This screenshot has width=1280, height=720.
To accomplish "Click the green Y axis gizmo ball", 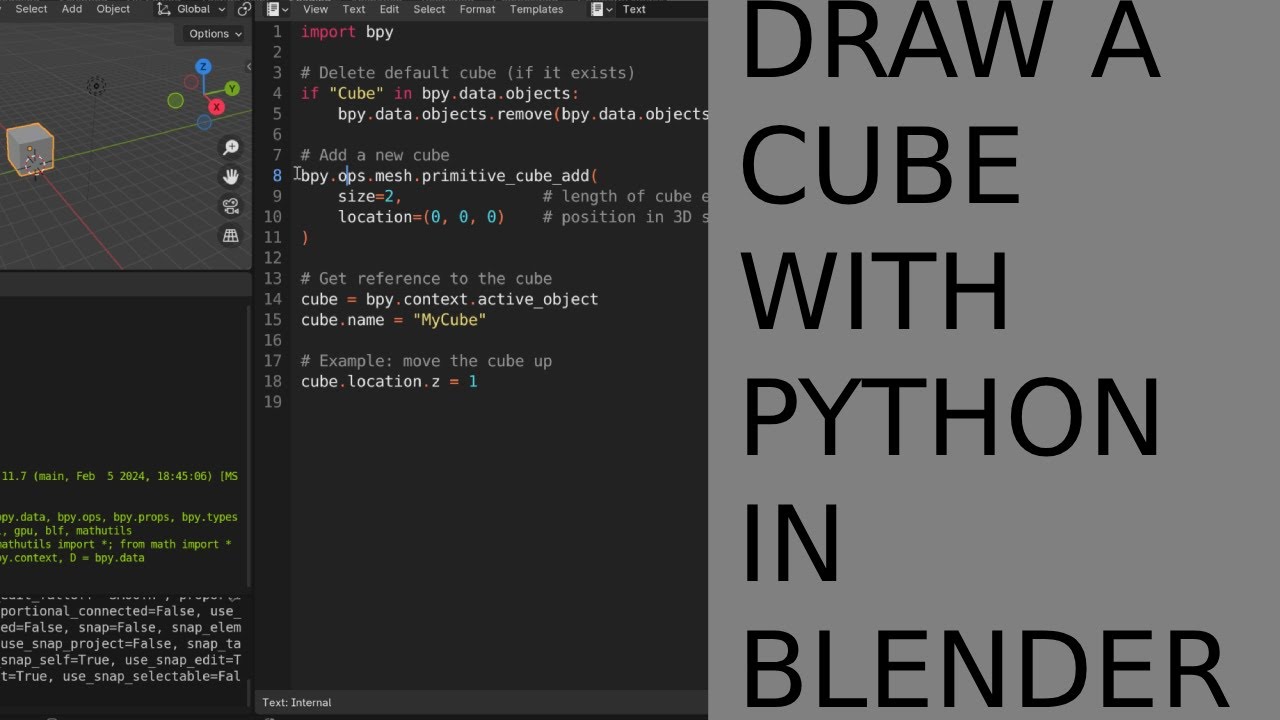I will coord(232,88).
